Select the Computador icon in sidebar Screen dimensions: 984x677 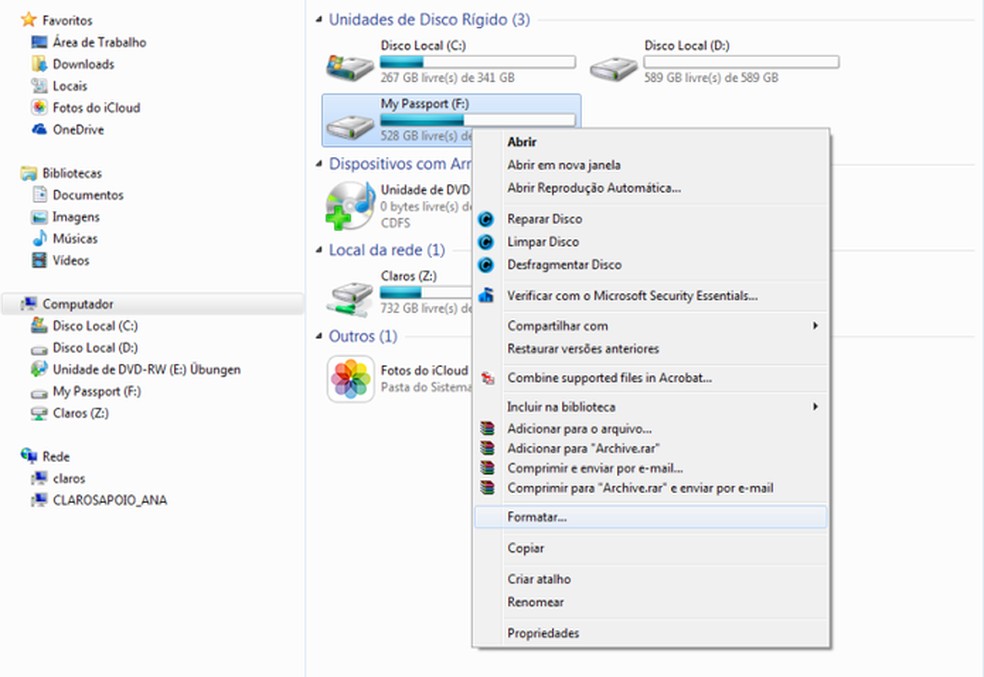point(28,304)
